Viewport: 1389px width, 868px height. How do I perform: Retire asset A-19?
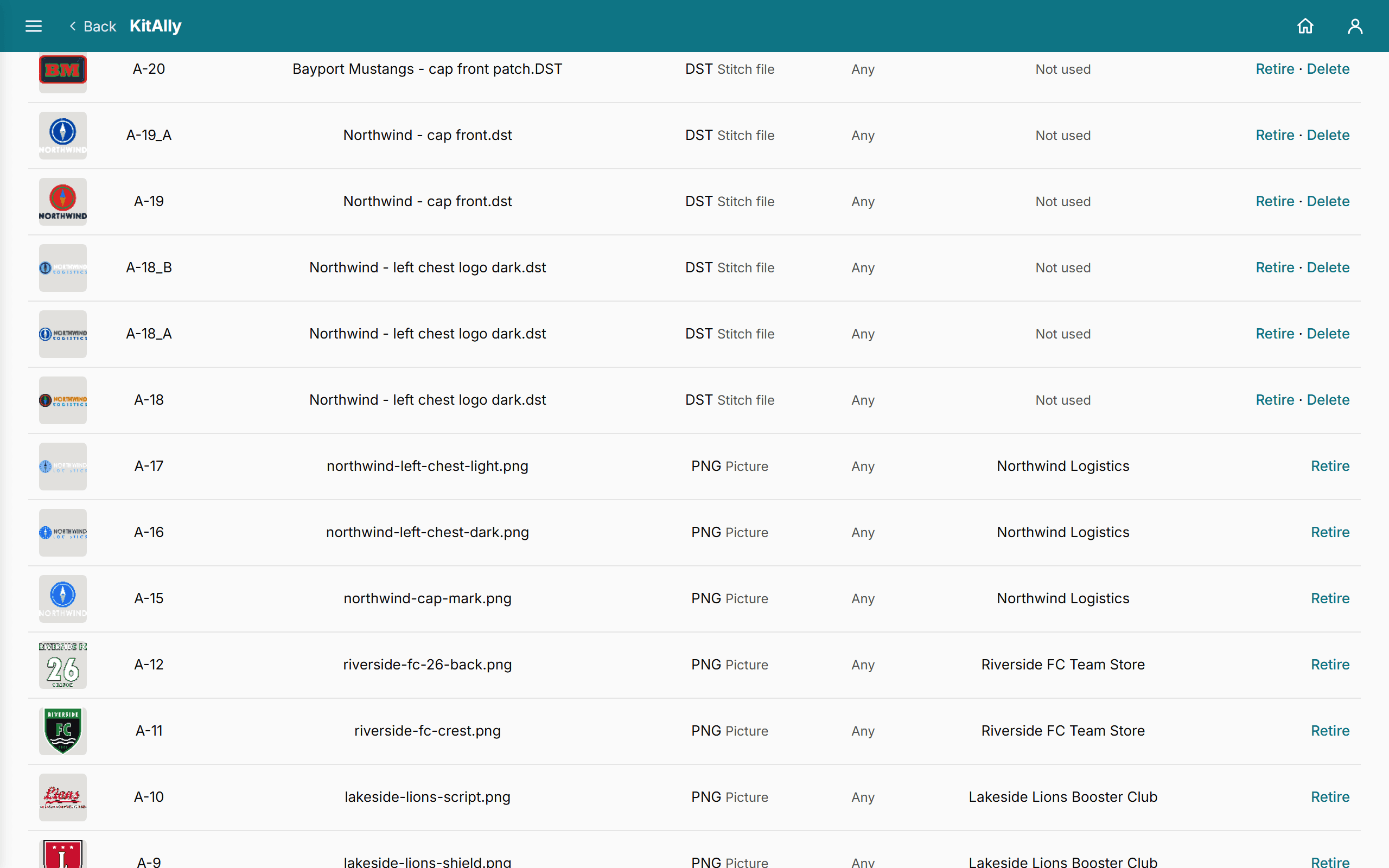(1274, 201)
